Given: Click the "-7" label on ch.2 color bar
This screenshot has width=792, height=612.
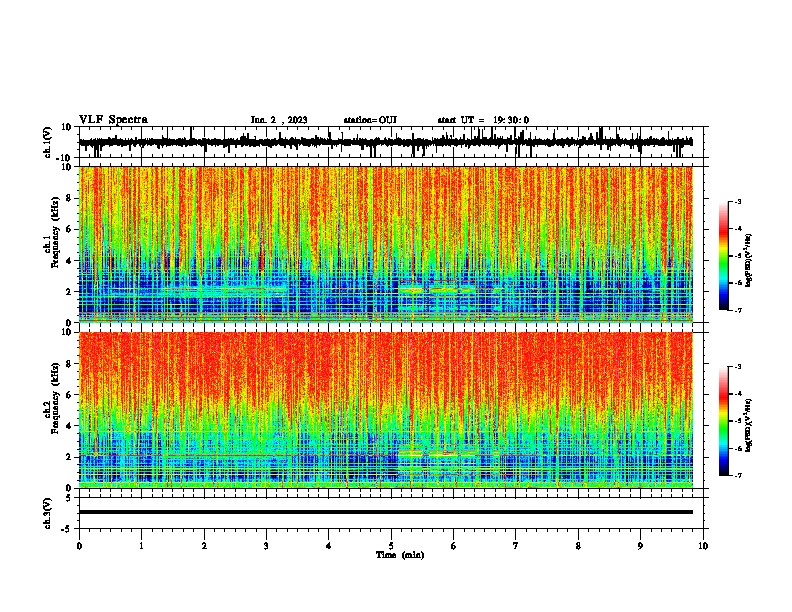Looking at the screenshot, I should coord(738,475).
